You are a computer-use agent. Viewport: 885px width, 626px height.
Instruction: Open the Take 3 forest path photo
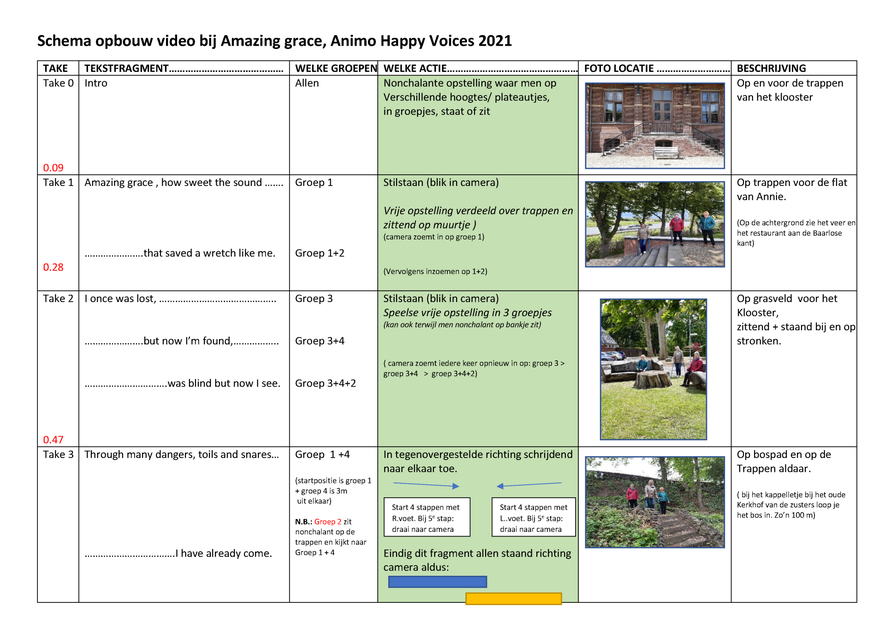655,502
